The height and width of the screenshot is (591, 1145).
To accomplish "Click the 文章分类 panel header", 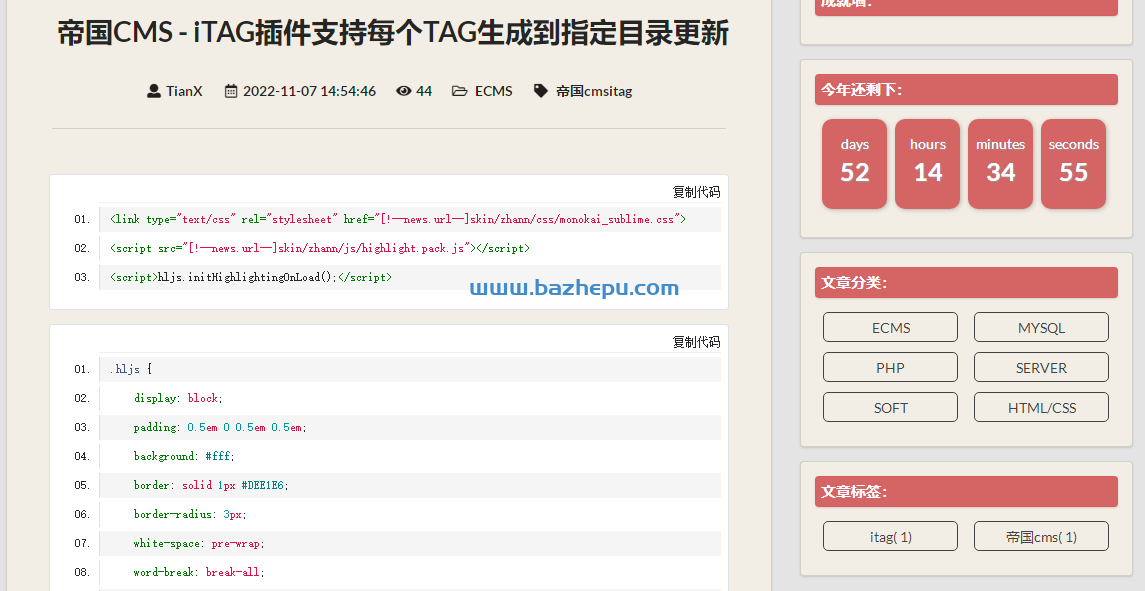I will point(966,282).
